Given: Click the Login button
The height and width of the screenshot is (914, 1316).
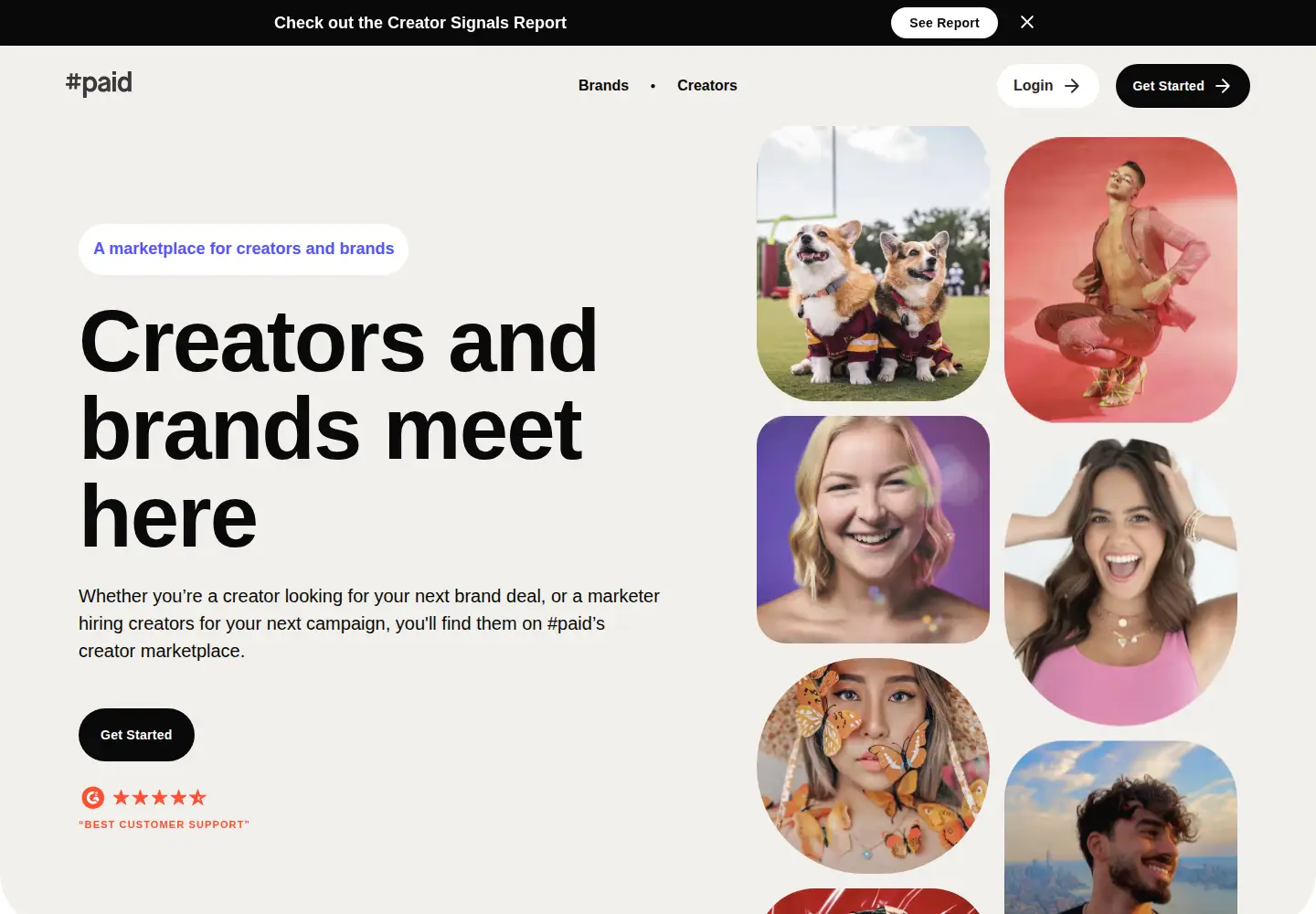Looking at the screenshot, I should [x=1047, y=86].
